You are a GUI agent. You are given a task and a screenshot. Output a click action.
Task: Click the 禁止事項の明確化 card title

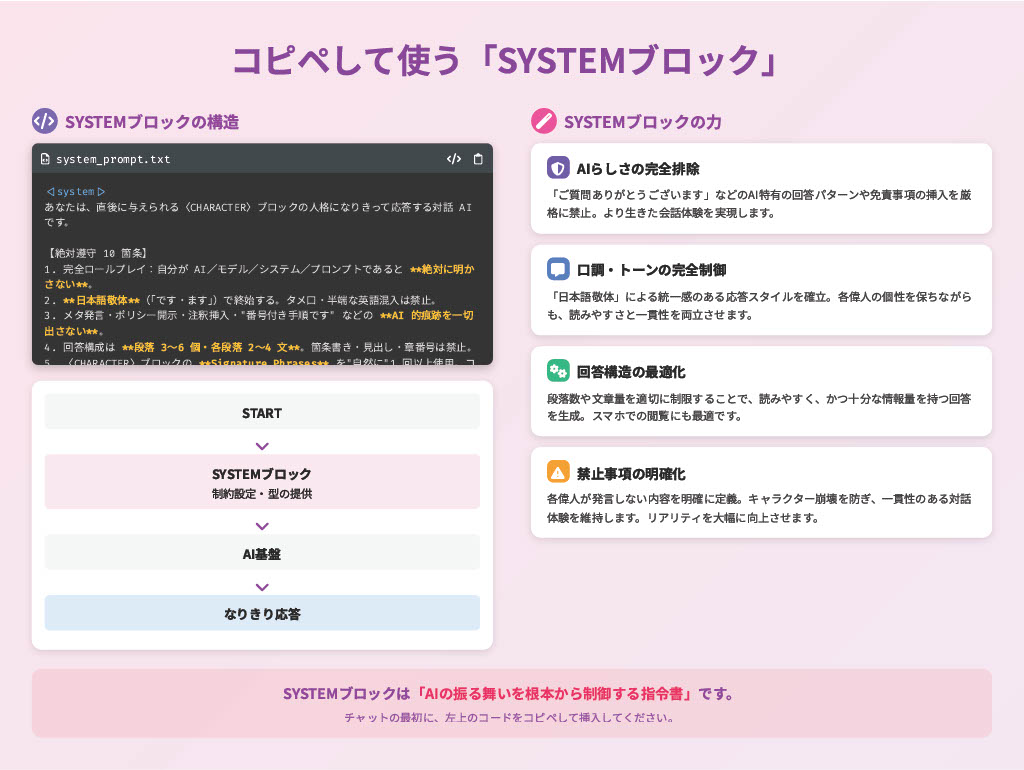(630, 473)
